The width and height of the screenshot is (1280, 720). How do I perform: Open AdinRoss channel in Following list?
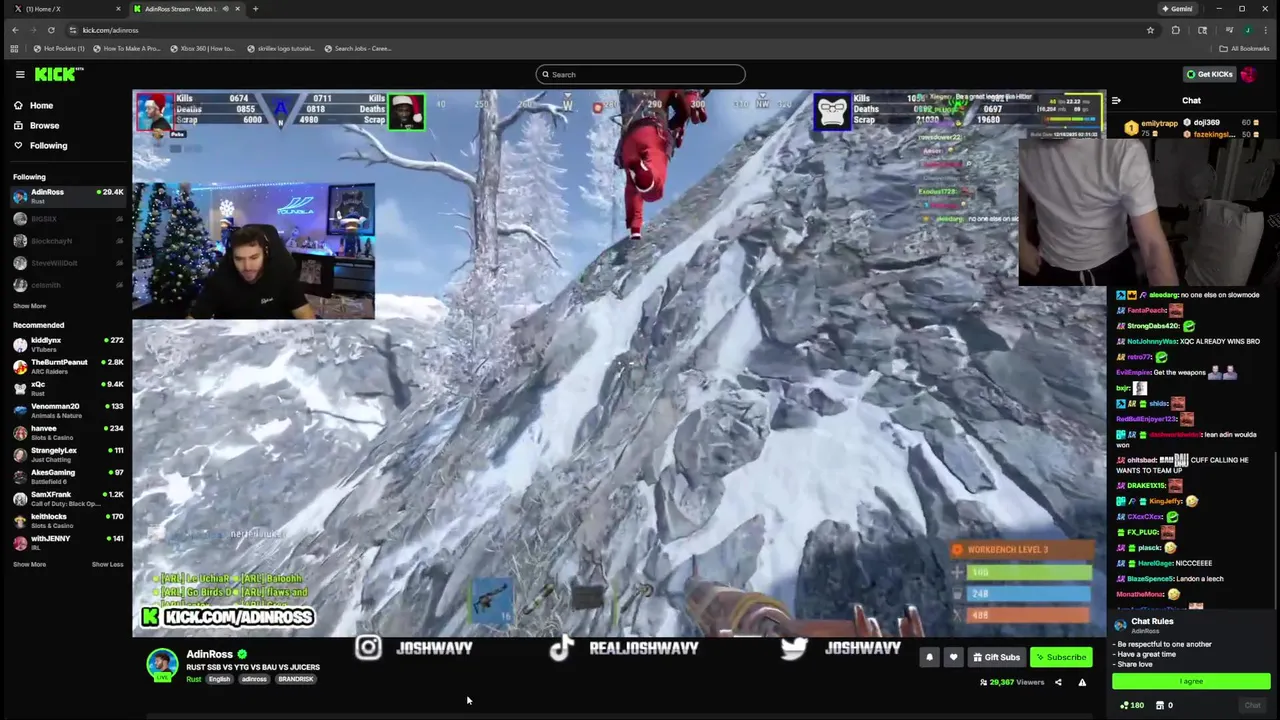click(x=67, y=196)
